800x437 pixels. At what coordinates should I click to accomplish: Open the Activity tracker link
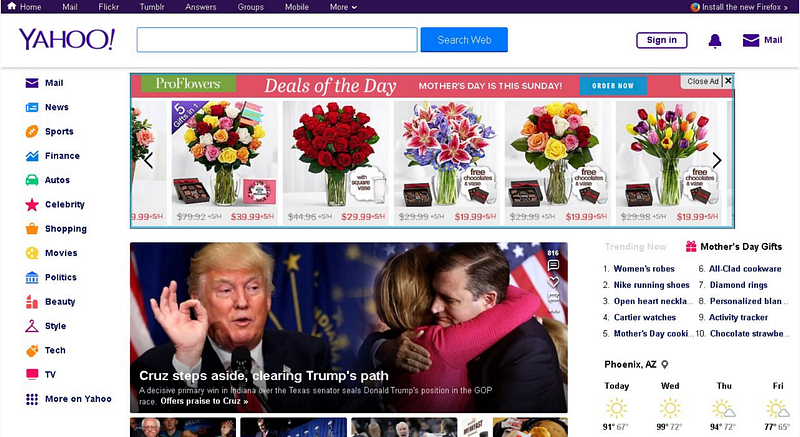click(x=738, y=317)
